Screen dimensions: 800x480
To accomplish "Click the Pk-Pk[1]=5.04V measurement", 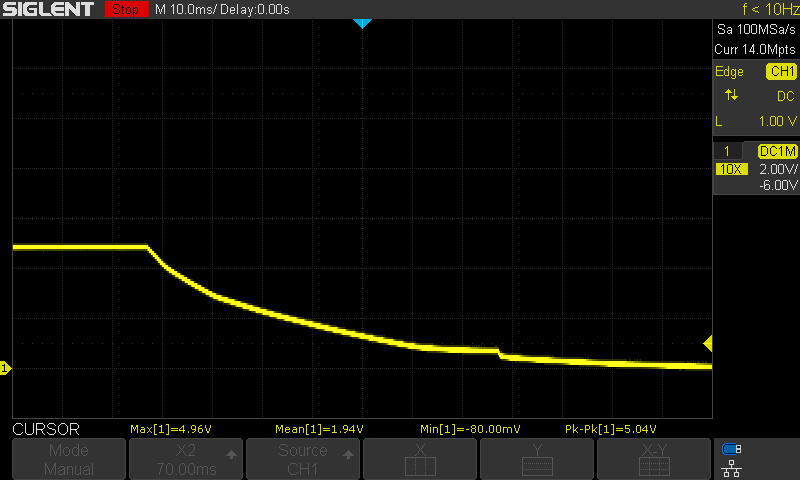I will tap(610, 430).
